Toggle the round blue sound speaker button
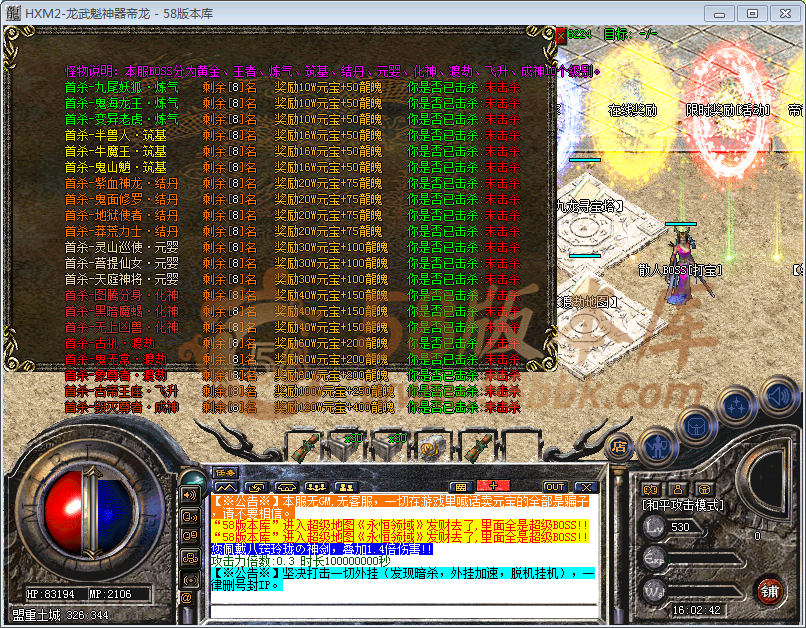Image resolution: width=806 pixels, height=628 pixels. 779,397
